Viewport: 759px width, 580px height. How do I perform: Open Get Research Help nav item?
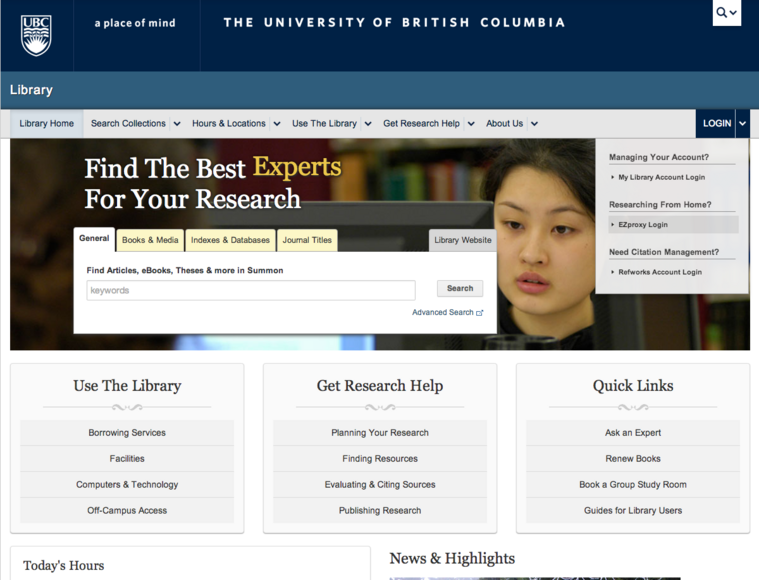pyautogui.click(x=422, y=123)
